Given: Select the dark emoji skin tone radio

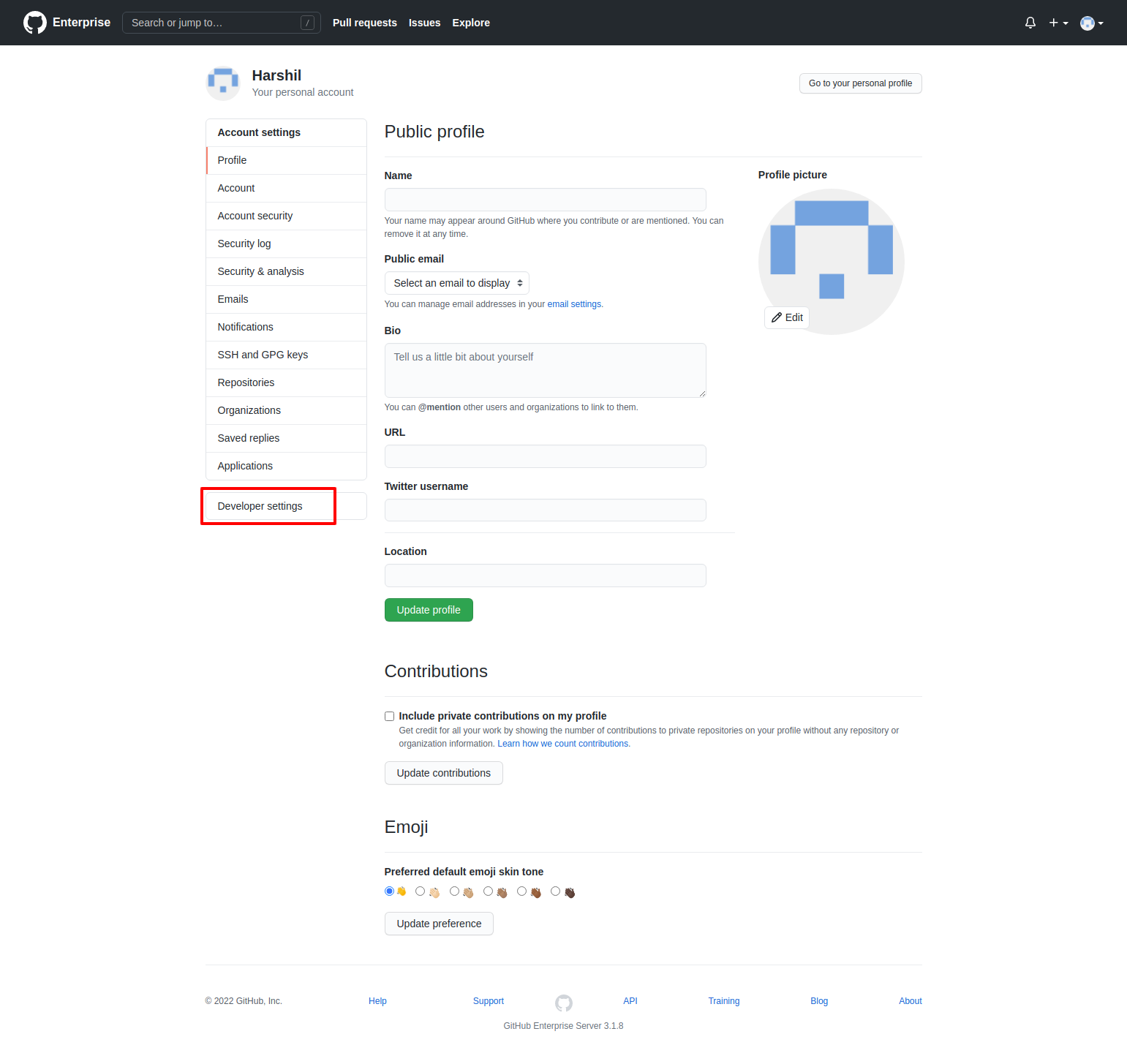Looking at the screenshot, I should (x=555, y=891).
